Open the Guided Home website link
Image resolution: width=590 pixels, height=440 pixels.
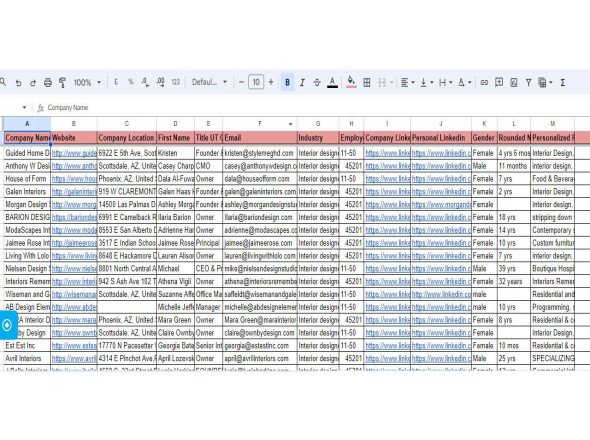coord(74,153)
